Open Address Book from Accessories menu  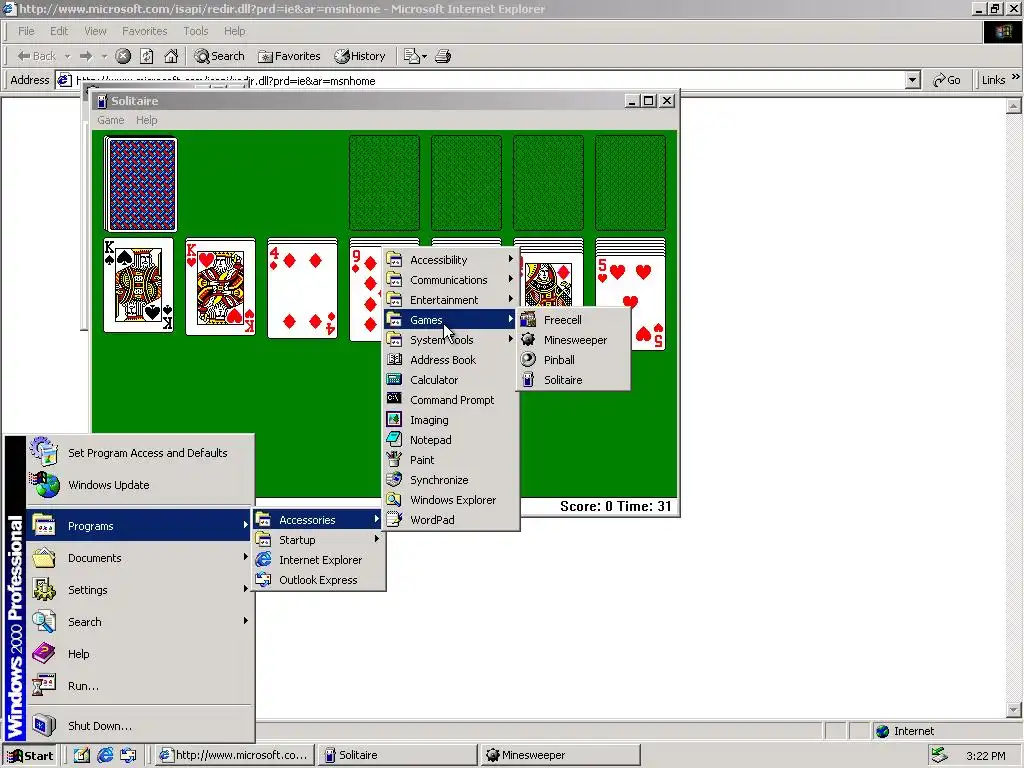click(451, 360)
